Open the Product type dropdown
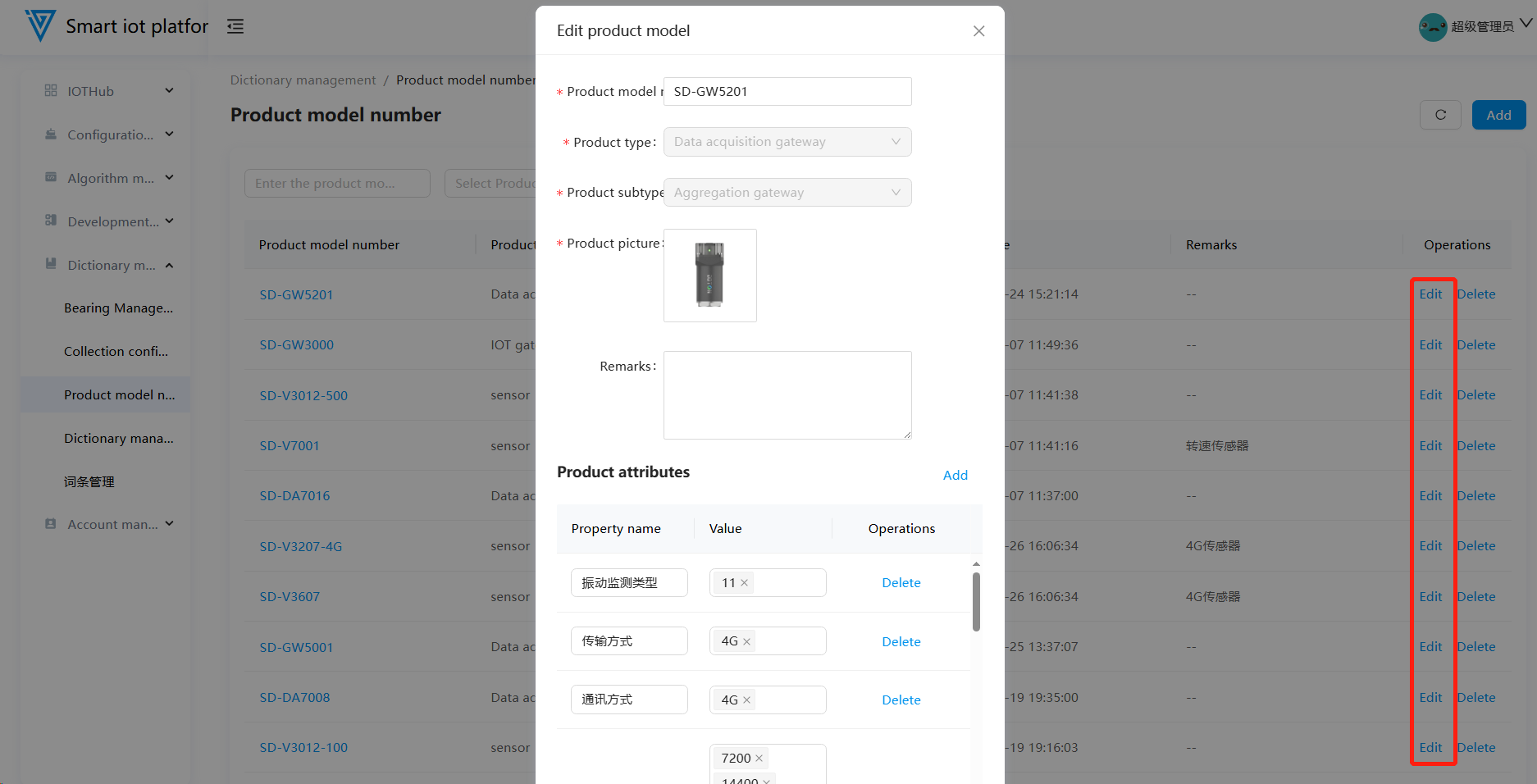Viewport: 1537px width, 784px height. click(787, 142)
